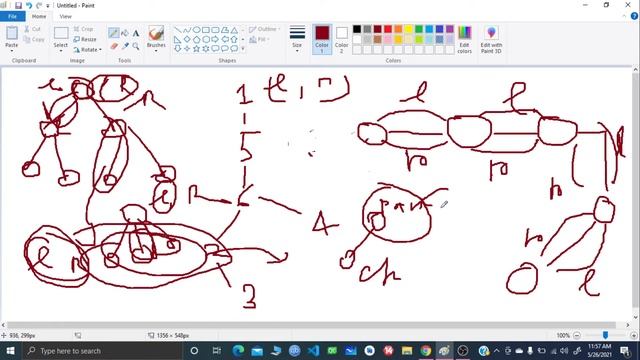Expand the Brushes dropdown arrow
The width and height of the screenshot is (640, 360).
156,51
